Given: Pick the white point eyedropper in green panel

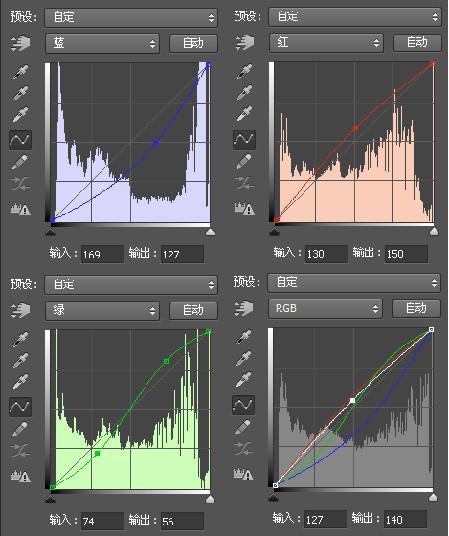Looking at the screenshot, I should point(21,382).
